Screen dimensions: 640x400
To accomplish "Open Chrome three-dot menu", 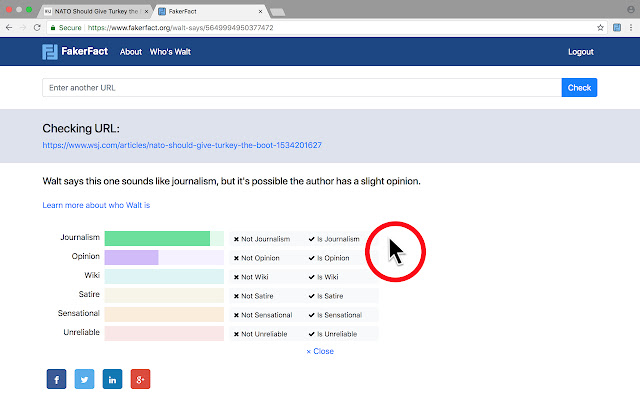I will pos(631,28).
